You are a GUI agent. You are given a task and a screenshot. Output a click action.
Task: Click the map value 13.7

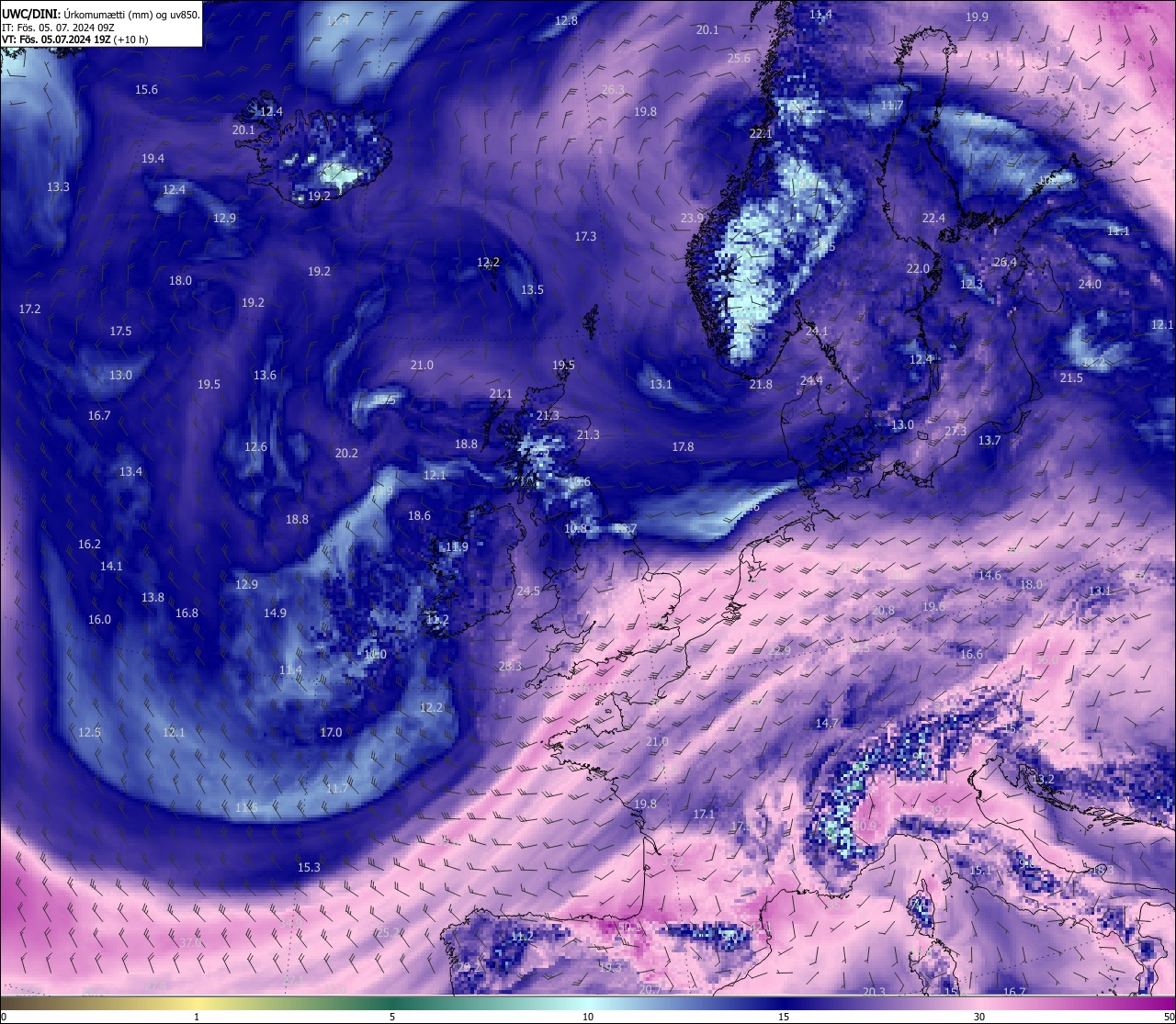(989, 441)
